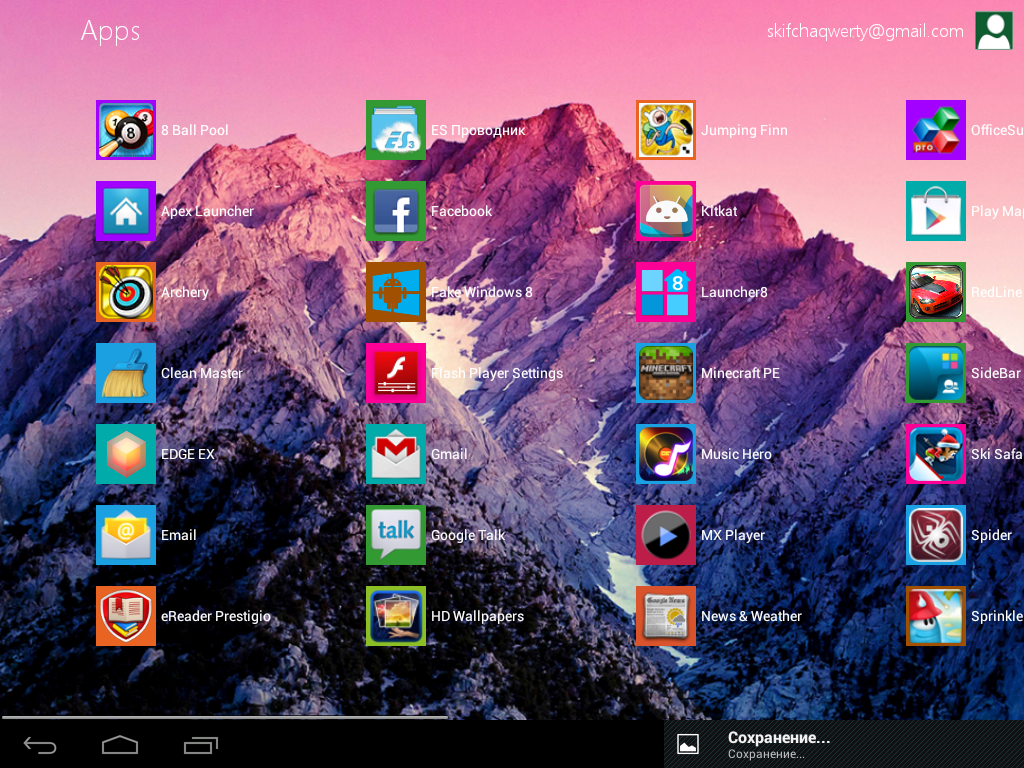The width and height of the screenshot is (1024, 768).
Task: Open Spider solitaire game icon
Action: click(936, 535)
